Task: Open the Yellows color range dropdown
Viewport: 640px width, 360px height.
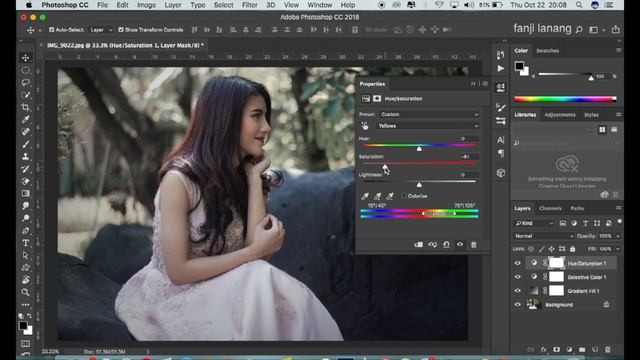Action: pos(427,126)
